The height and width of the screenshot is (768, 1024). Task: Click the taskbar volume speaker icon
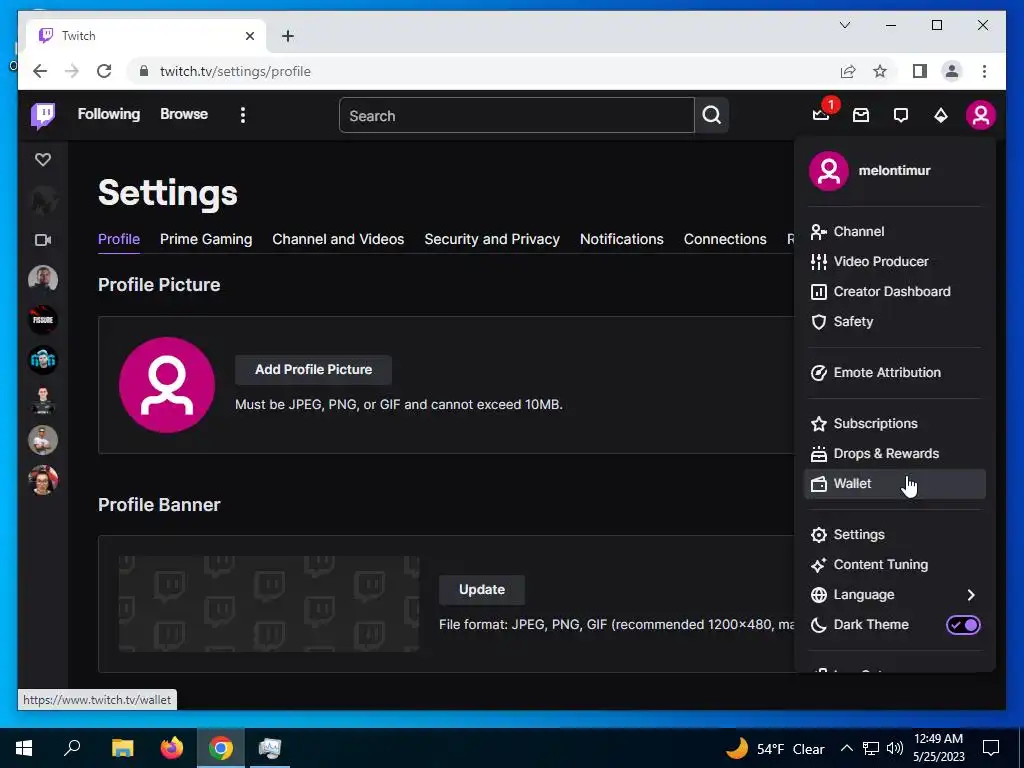click(895, 748)
